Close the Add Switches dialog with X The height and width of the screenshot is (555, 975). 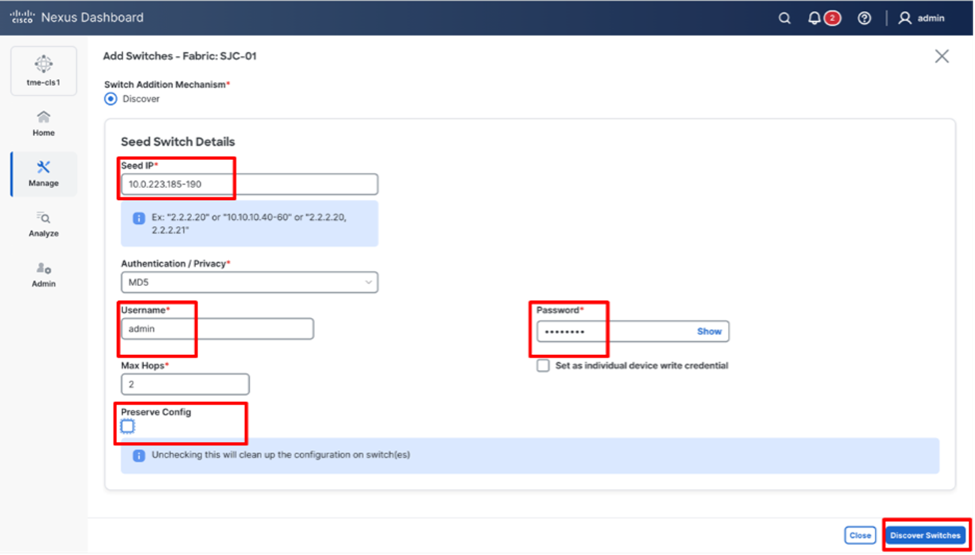941,57
